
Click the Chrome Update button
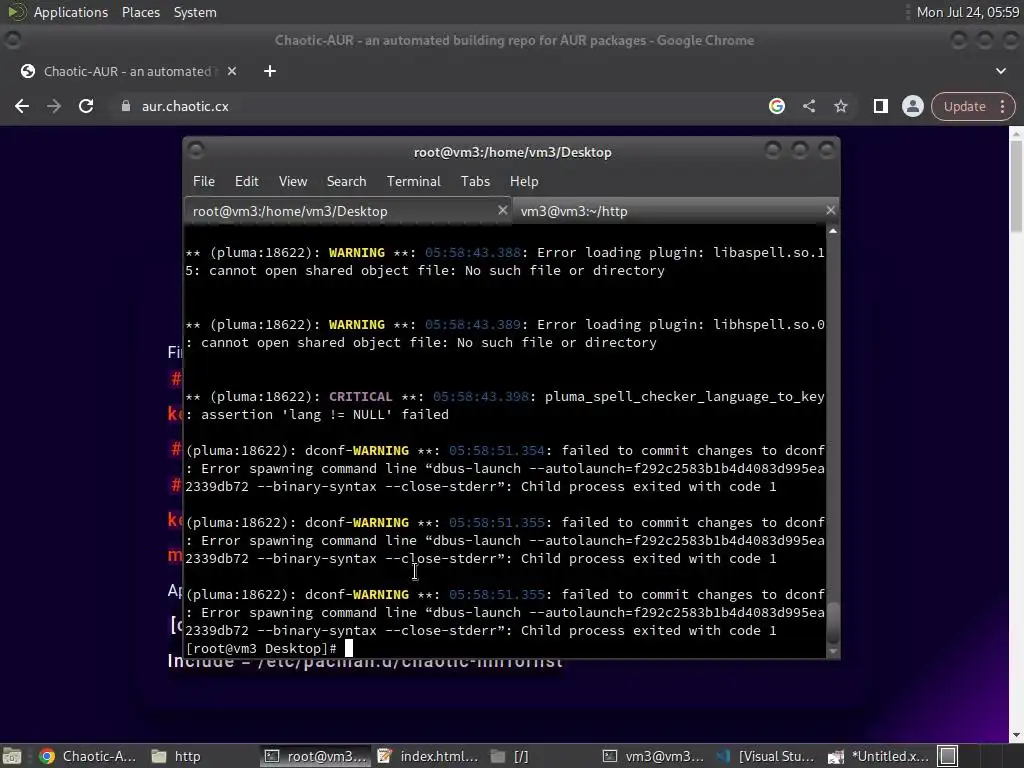[x=965, y=106]
